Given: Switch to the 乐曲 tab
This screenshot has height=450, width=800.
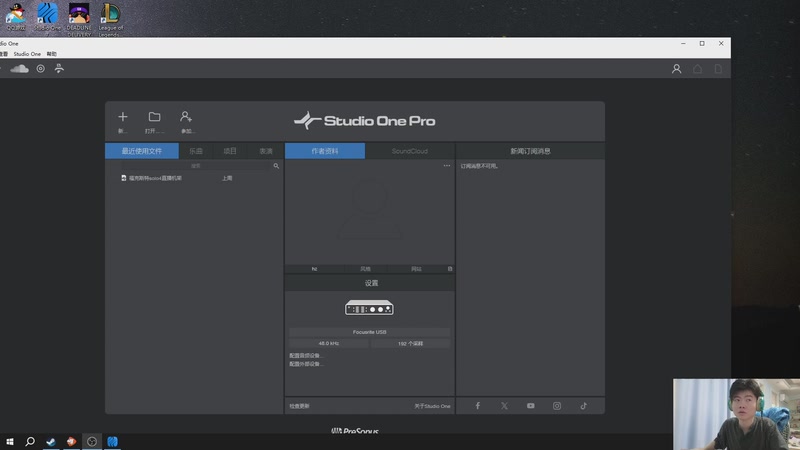Looking at the screenshot, I should point(196,151).
